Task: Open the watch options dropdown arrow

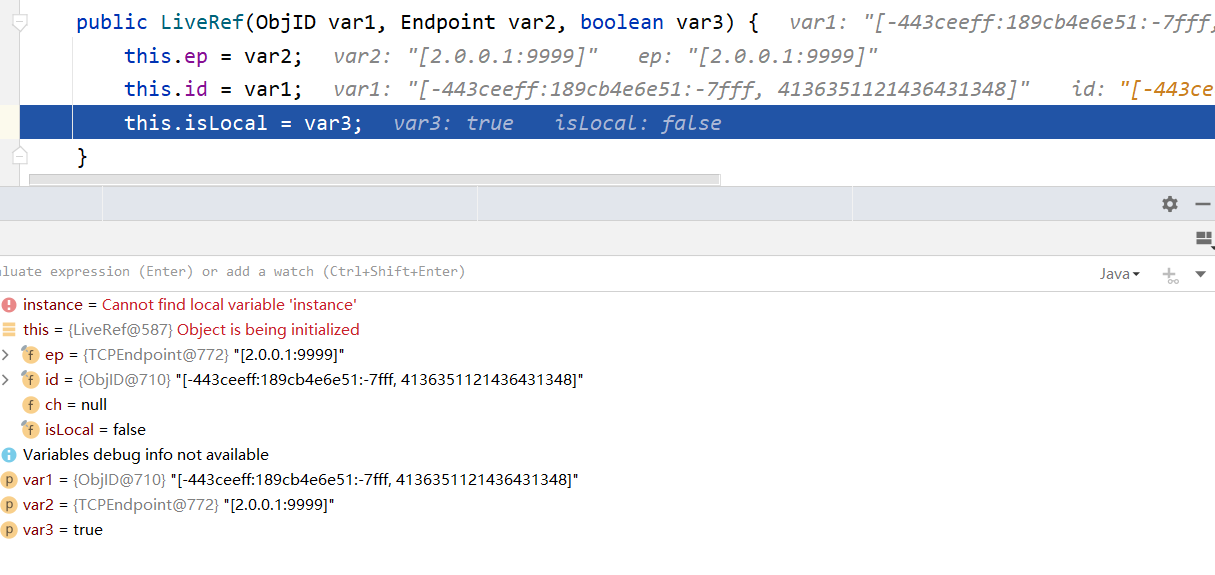Action: 1201,274
